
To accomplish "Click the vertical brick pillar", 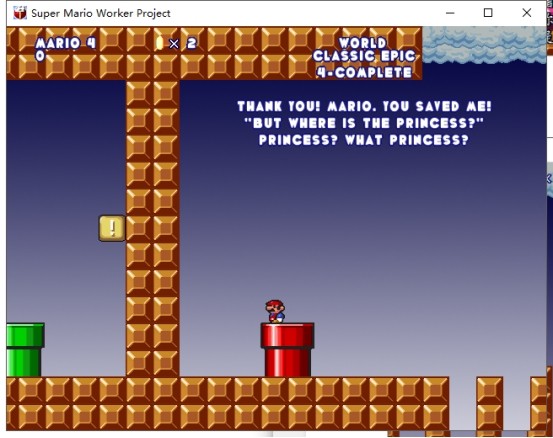I will click(x=153, y=229).
